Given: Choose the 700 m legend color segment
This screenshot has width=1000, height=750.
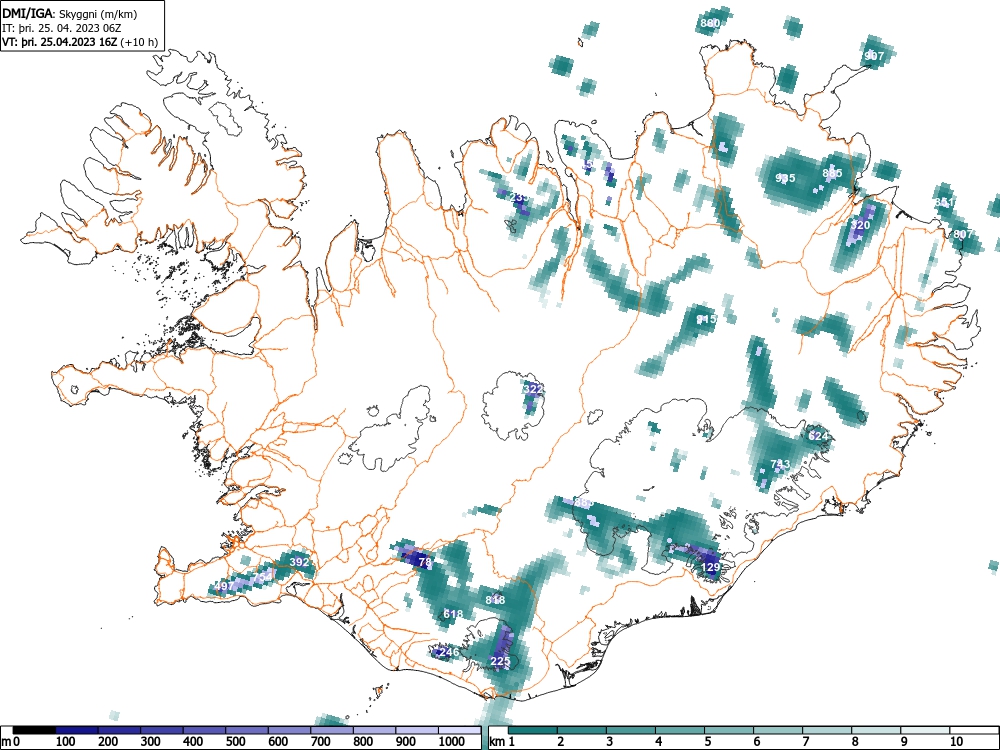Looking at the screenshot, I should coord(332,730).
